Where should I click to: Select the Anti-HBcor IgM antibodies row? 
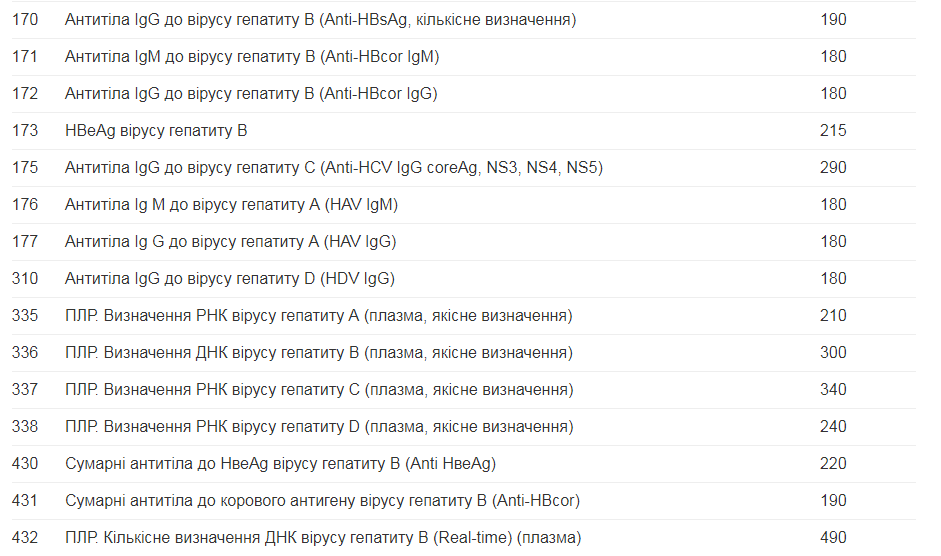click(252, 57)
